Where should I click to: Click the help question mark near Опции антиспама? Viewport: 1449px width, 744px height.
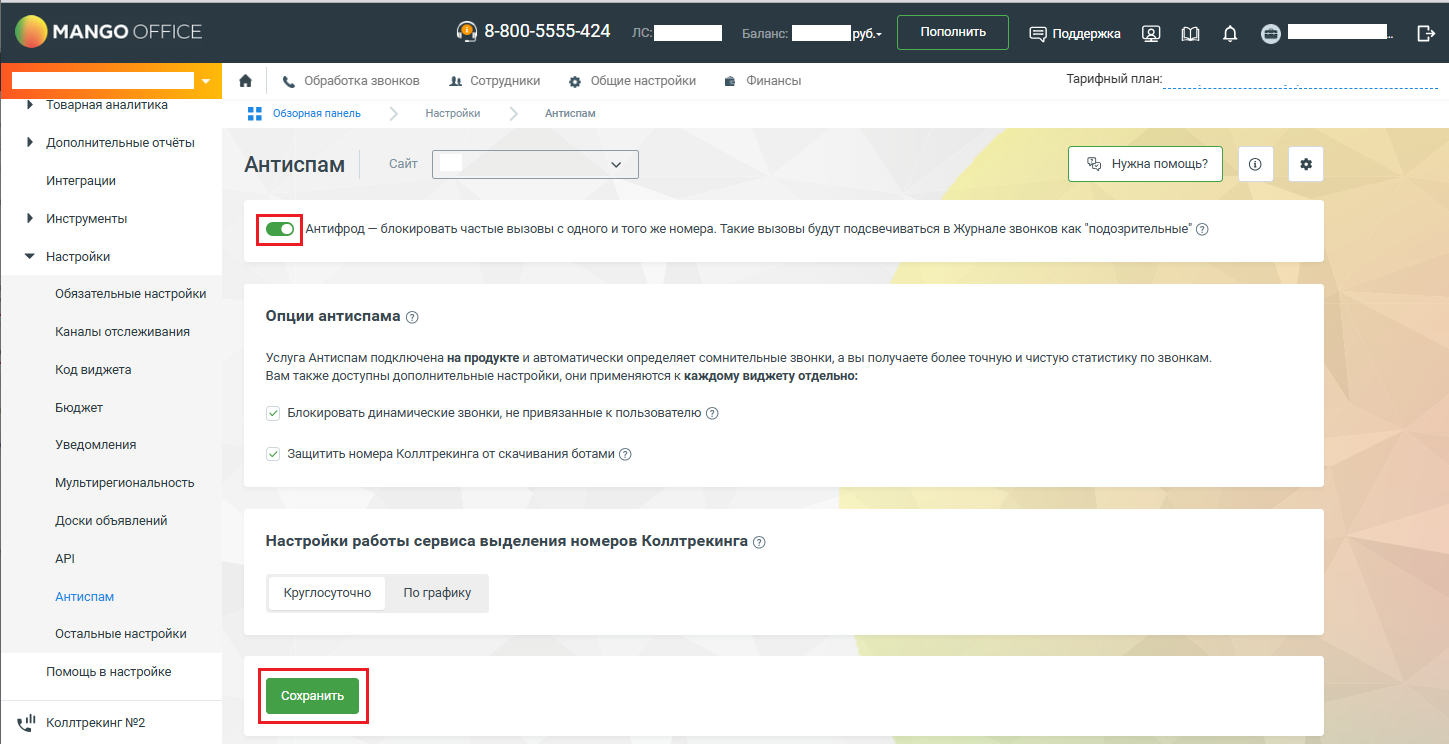pos(412,317)
